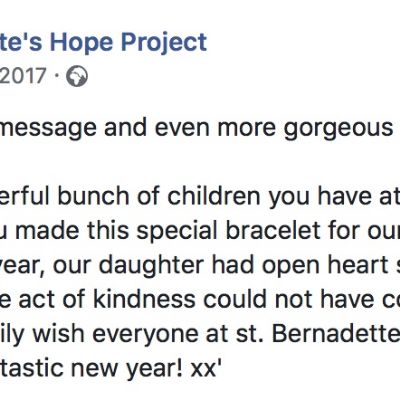
Task: Click the word "message" in the post text
Action: tap(48, 129)
